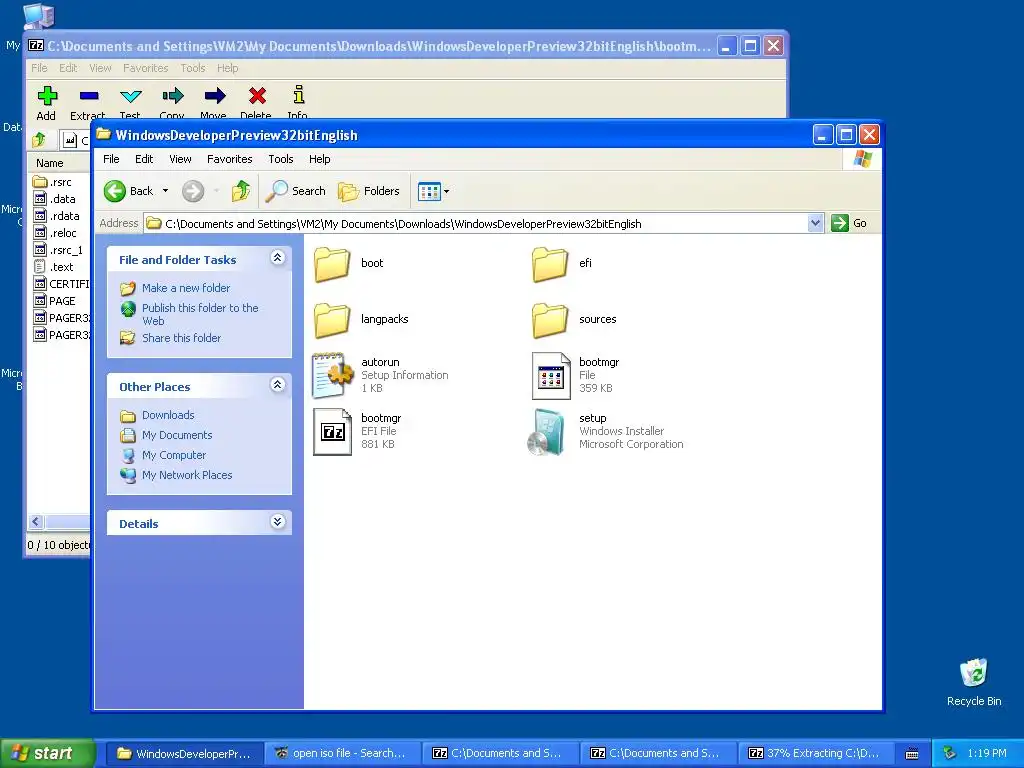
Task: Click the Views icon in Explorer toolbar
Action: coord(429,191)
